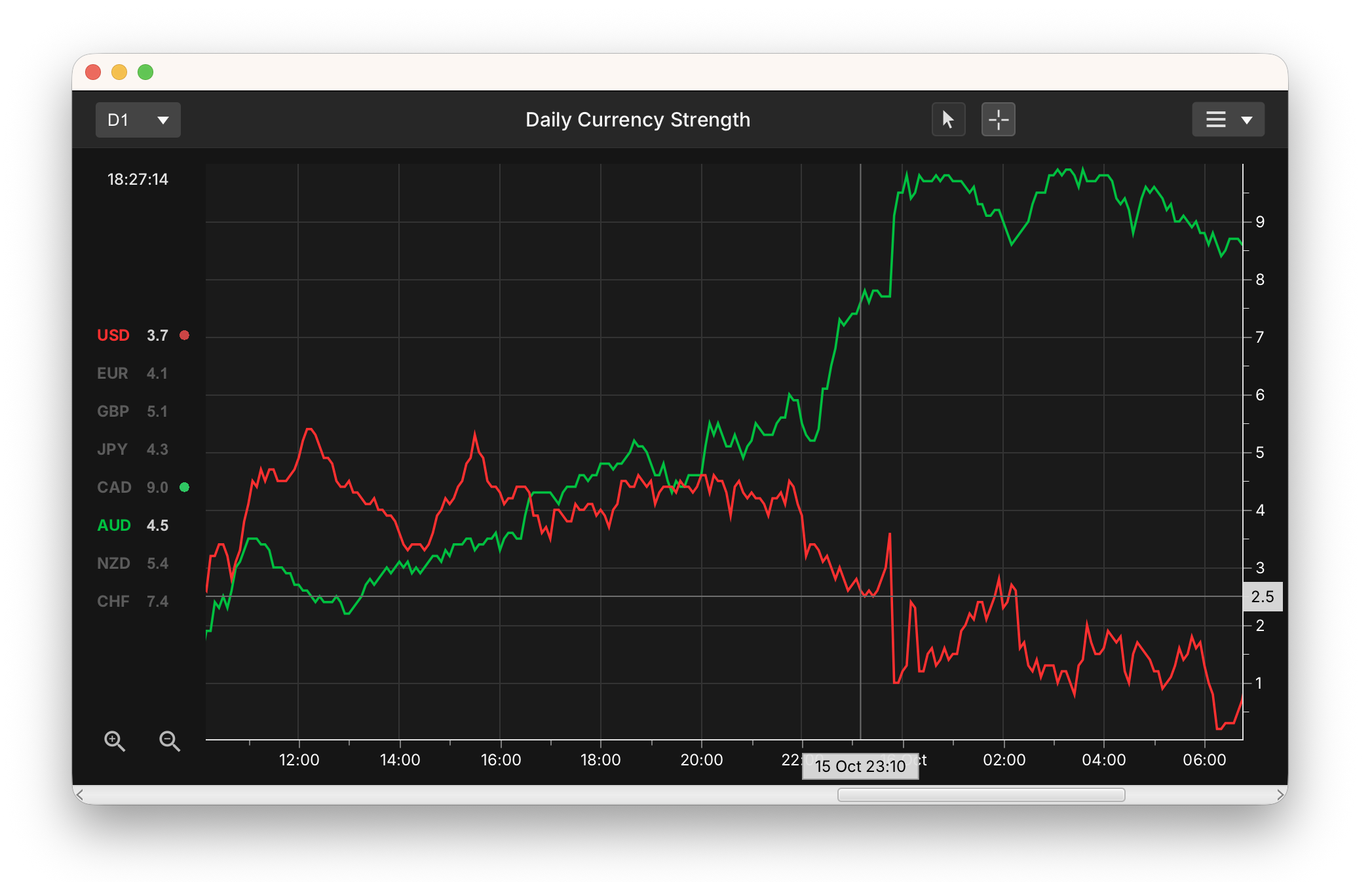Click the 12:00 time axis label
The width and height of the screenshot is (1372, 882).
(x=299, y=760)
